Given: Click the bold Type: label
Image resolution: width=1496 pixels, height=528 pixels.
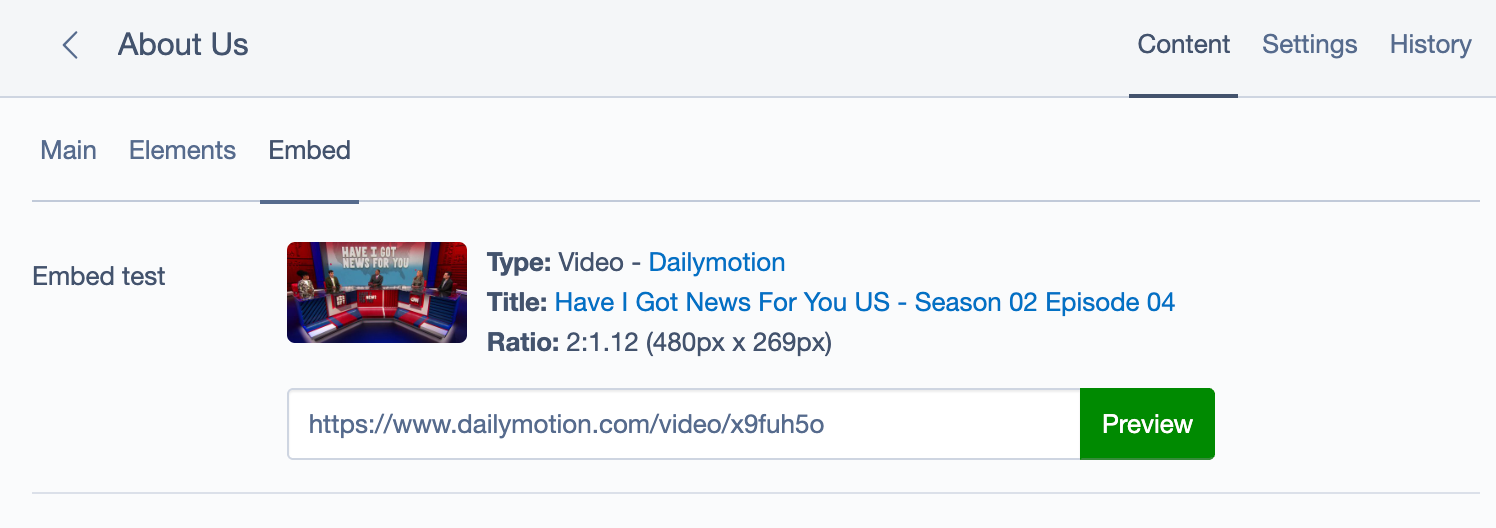Looking at the screenshot, I should click(518, 263).
